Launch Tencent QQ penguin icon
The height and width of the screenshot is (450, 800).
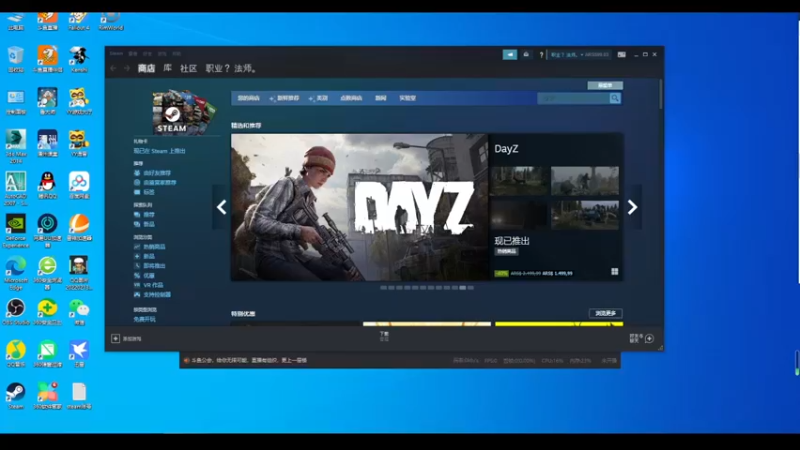(x=47, y=185)
